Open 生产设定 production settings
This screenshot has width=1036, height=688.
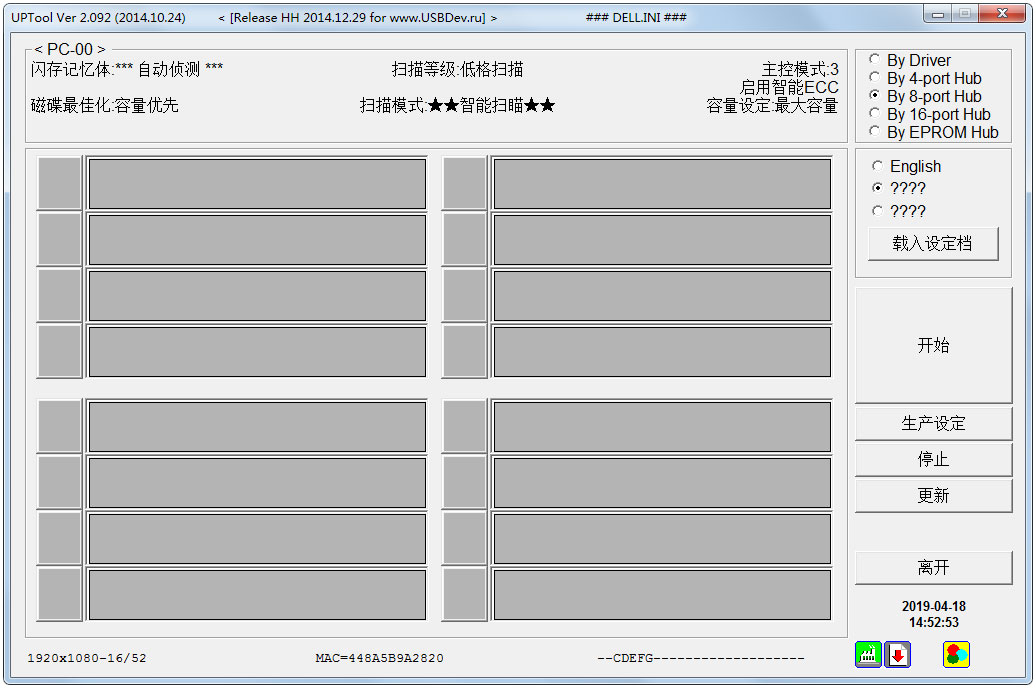[x=933, y=424]
